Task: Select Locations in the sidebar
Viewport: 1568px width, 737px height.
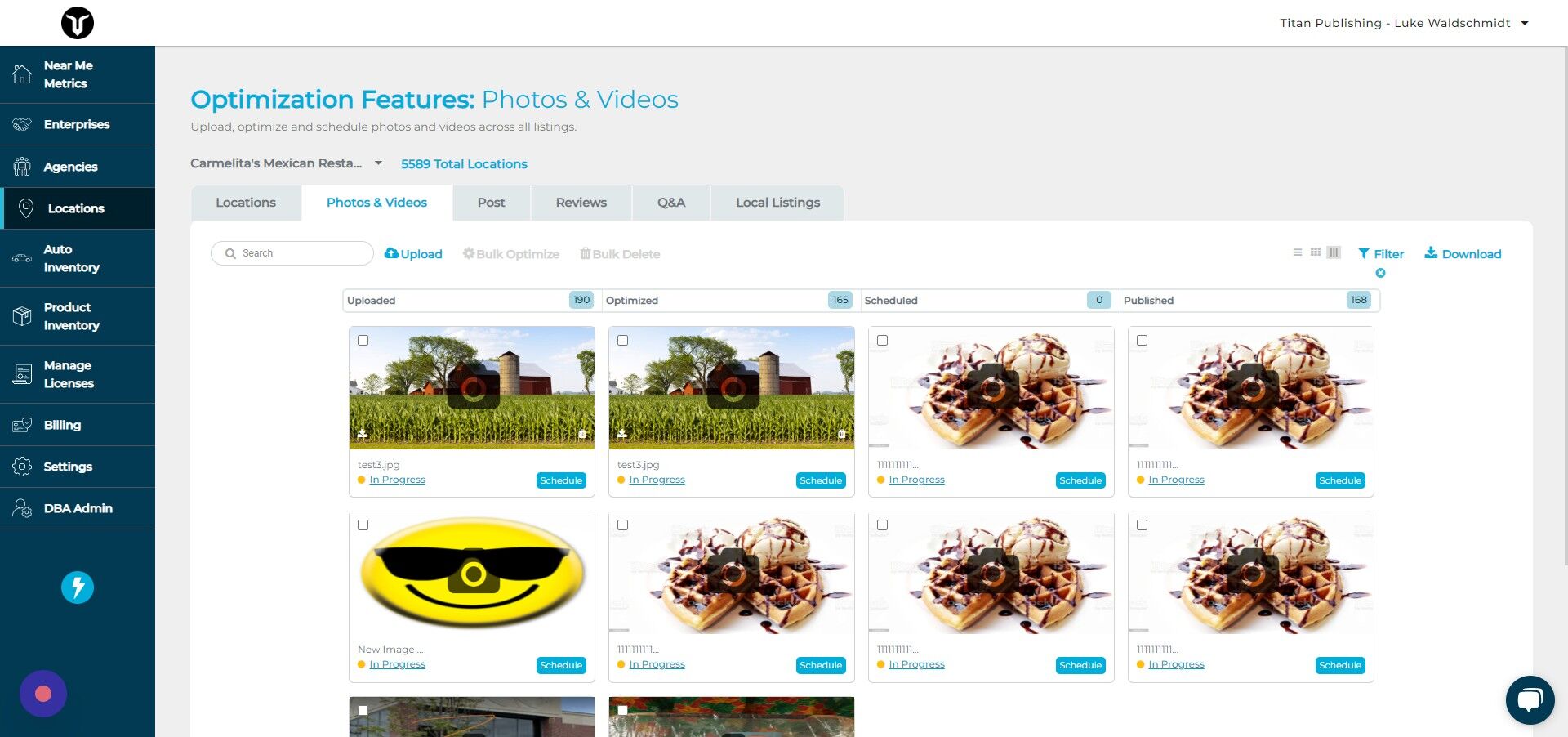Action: [x=78, y=208]
